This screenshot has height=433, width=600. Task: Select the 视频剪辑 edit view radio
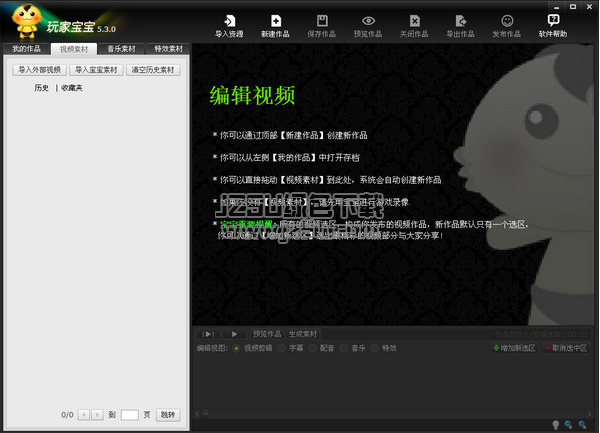[x=236, y=348]
